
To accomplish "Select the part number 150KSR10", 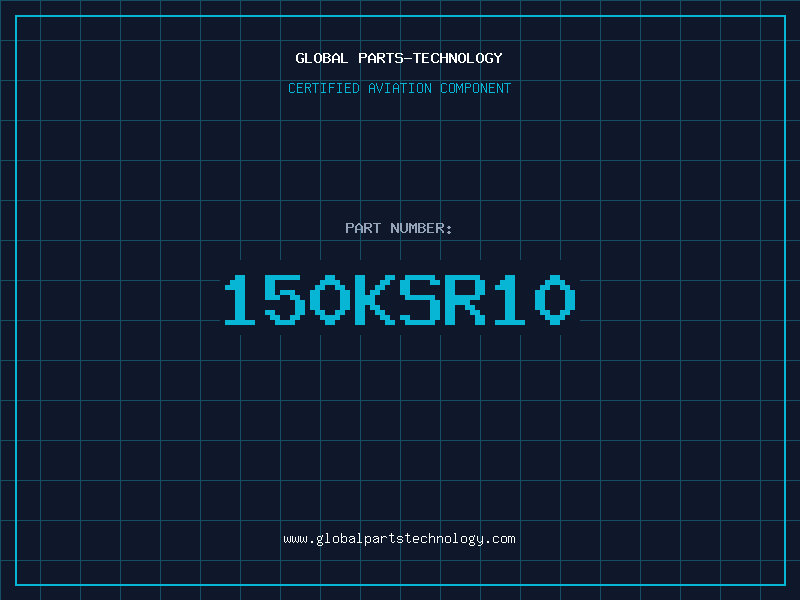I will (400, 299).
